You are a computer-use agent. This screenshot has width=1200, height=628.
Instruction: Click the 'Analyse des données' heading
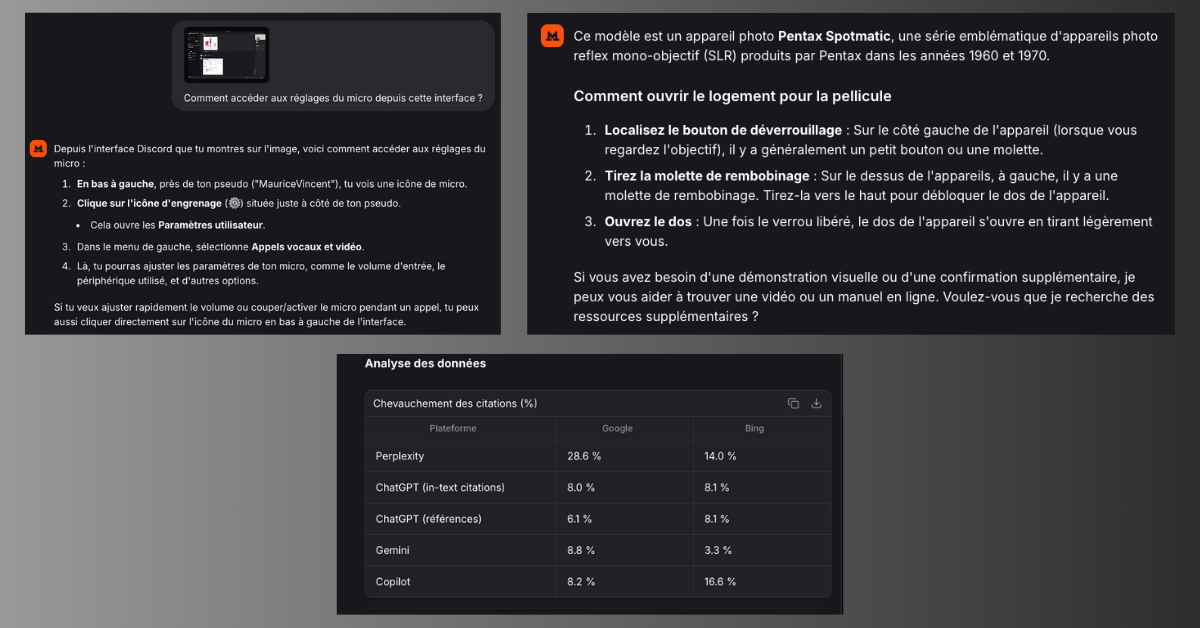(425, 364)
